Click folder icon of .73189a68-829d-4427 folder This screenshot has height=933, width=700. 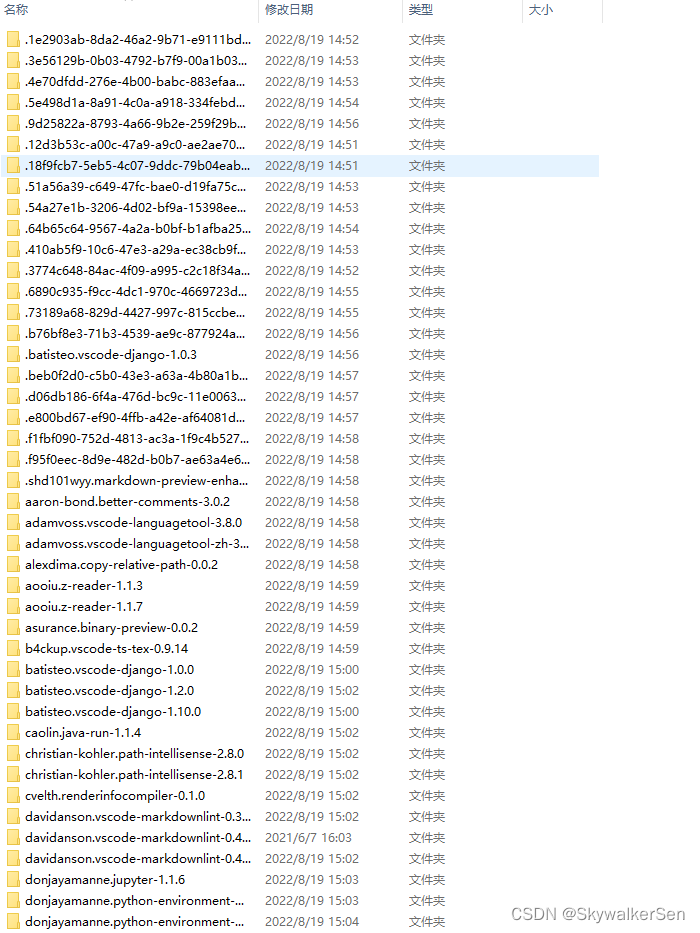click(x=13, y=313)
